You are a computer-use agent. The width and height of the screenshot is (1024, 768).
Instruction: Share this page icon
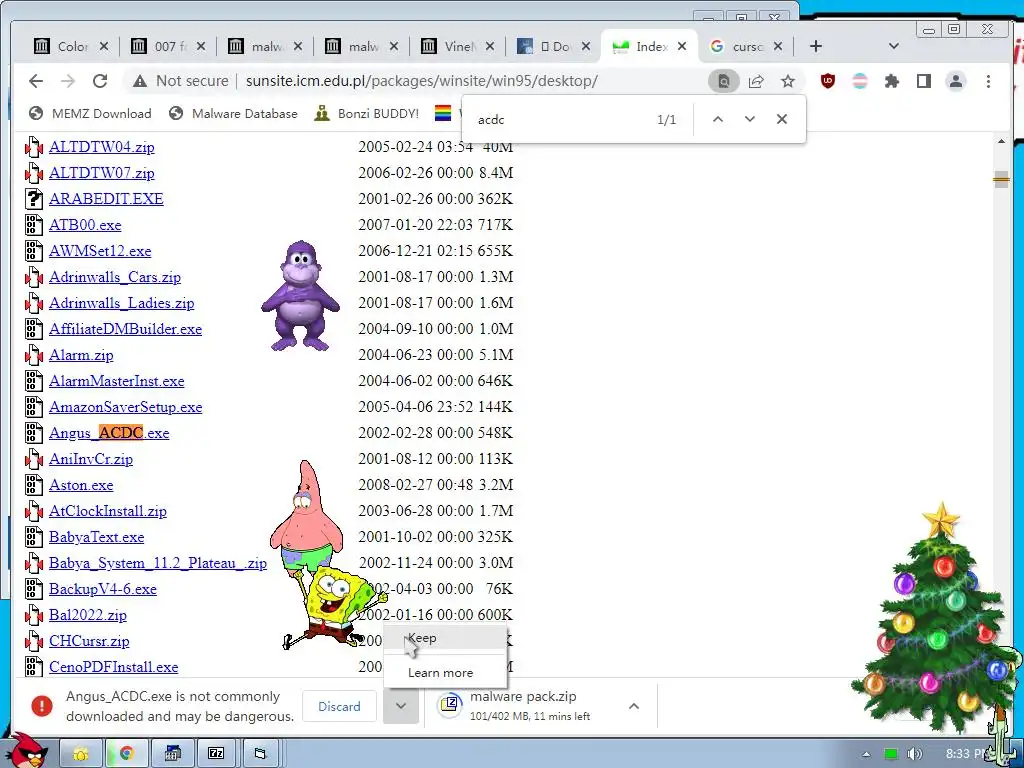coord(756,81)
